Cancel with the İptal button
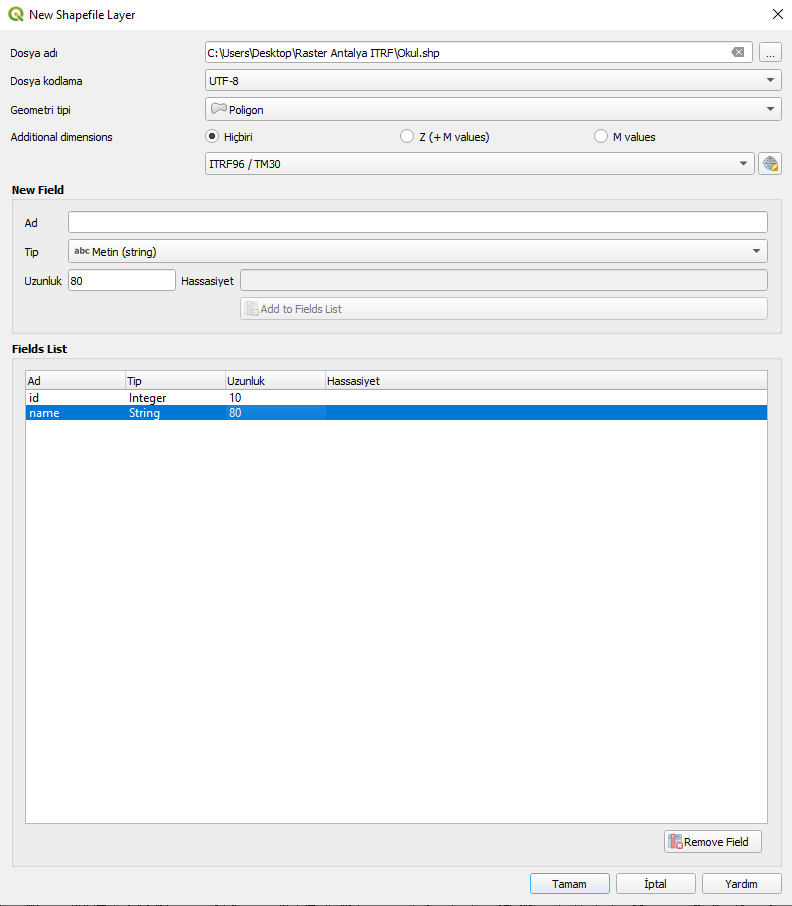 tap(656, 883)
